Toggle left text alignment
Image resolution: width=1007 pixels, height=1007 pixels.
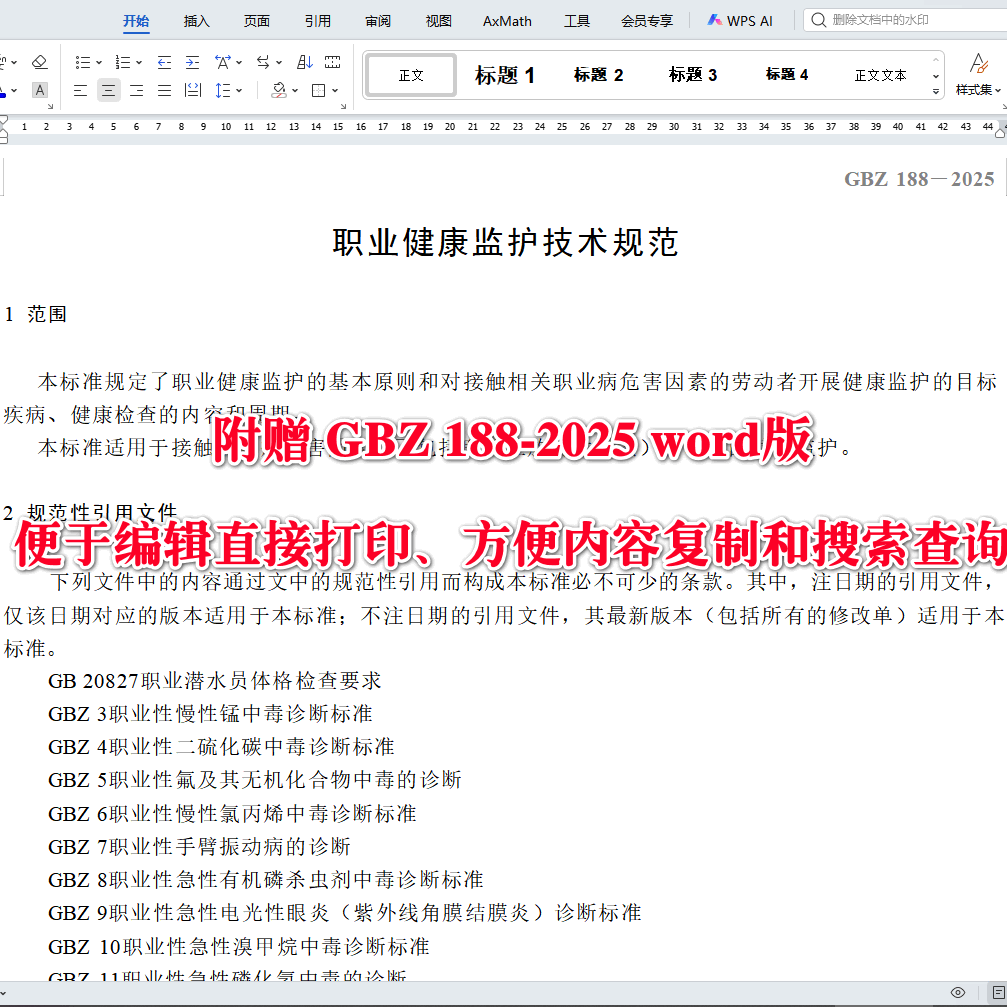[81, 90]
